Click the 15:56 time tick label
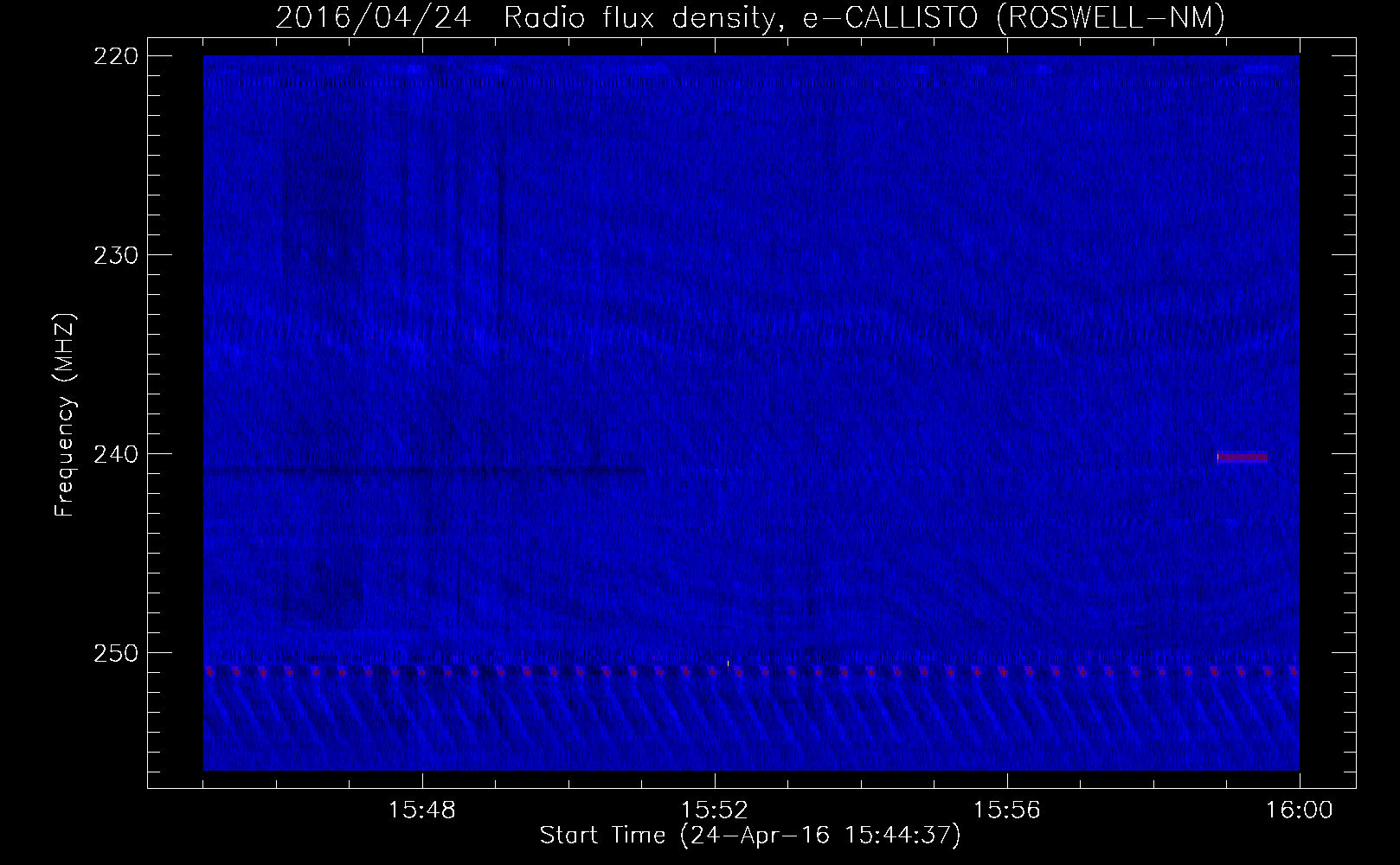 [1006, 811]
